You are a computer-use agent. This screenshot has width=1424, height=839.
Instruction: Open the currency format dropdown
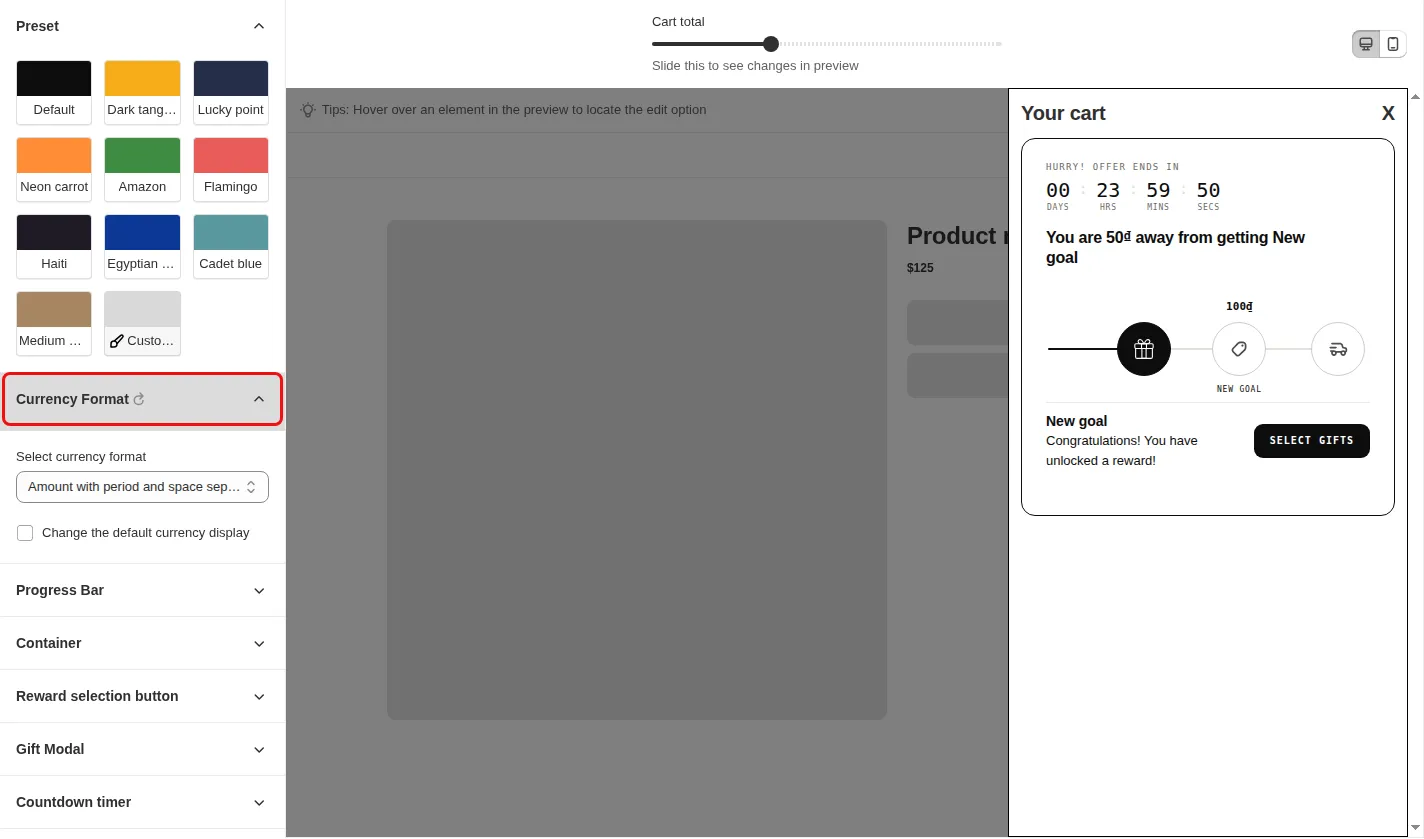[142, 487]
